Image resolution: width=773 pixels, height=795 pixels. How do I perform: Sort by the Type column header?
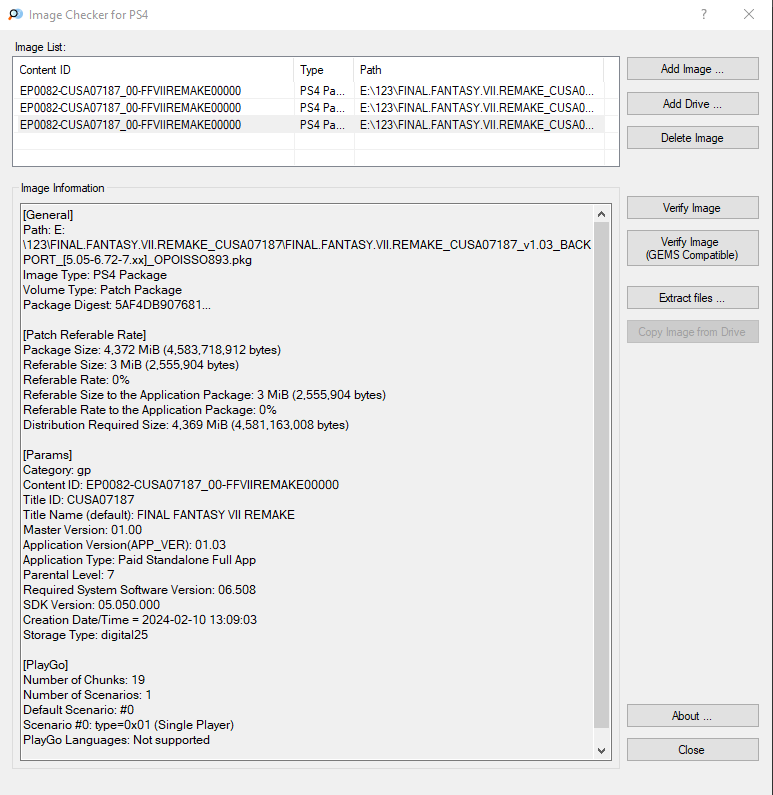tap(323, 70)
